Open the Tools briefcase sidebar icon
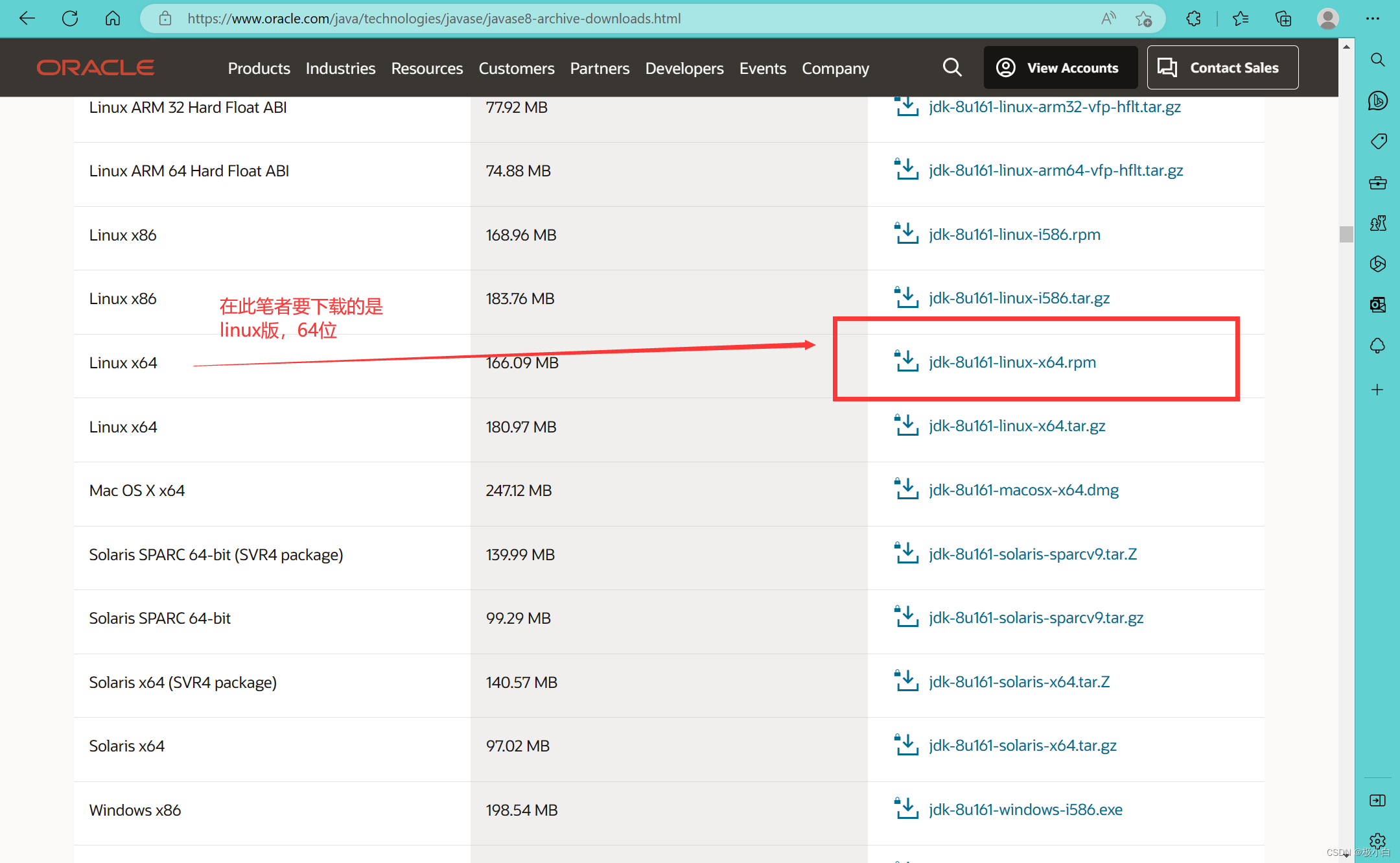The height and width of the screenshot is (863, 1400). click(1378, 183)
